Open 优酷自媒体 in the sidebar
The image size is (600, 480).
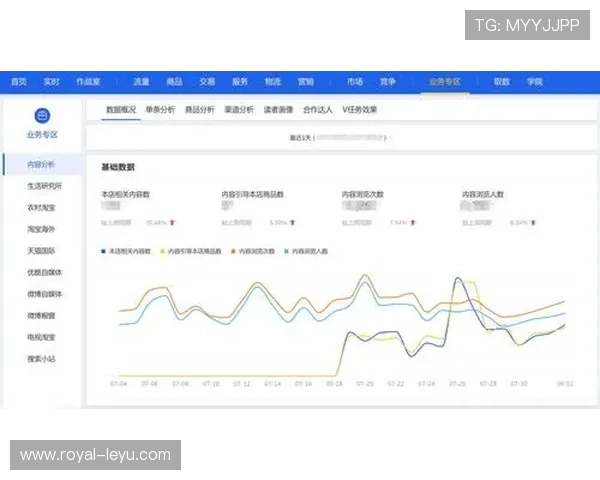[44, 273]
